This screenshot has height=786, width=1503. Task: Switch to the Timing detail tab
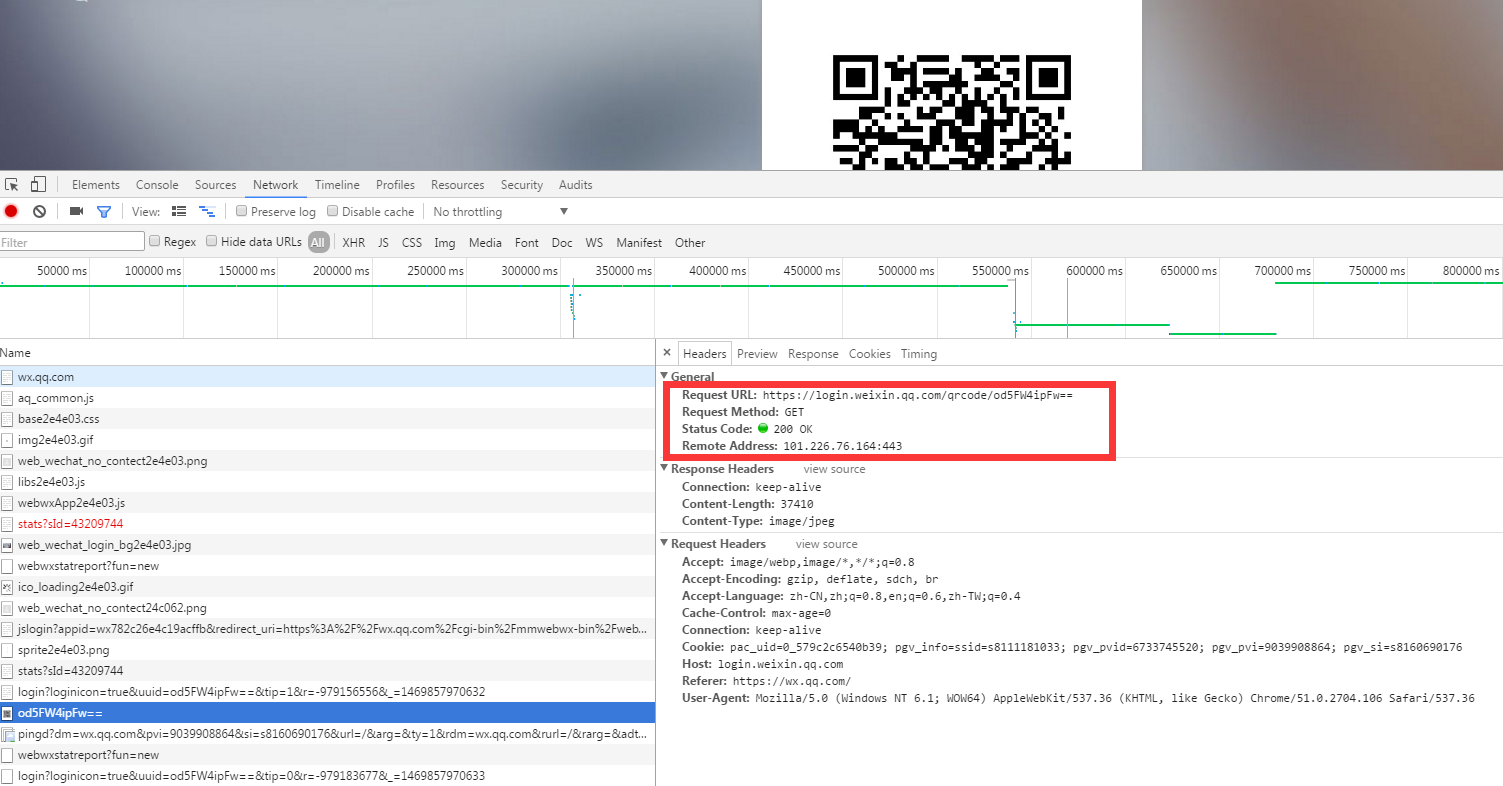(919, 354)
